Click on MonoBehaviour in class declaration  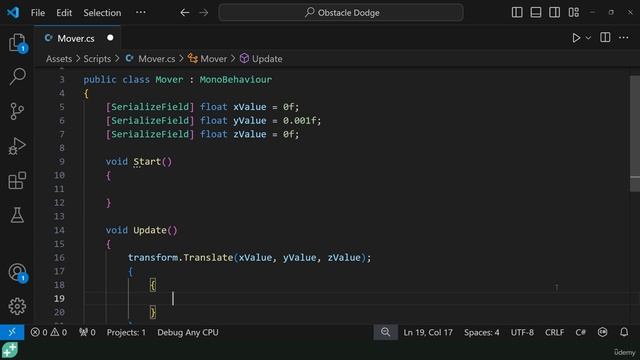[x=236, y=80]
